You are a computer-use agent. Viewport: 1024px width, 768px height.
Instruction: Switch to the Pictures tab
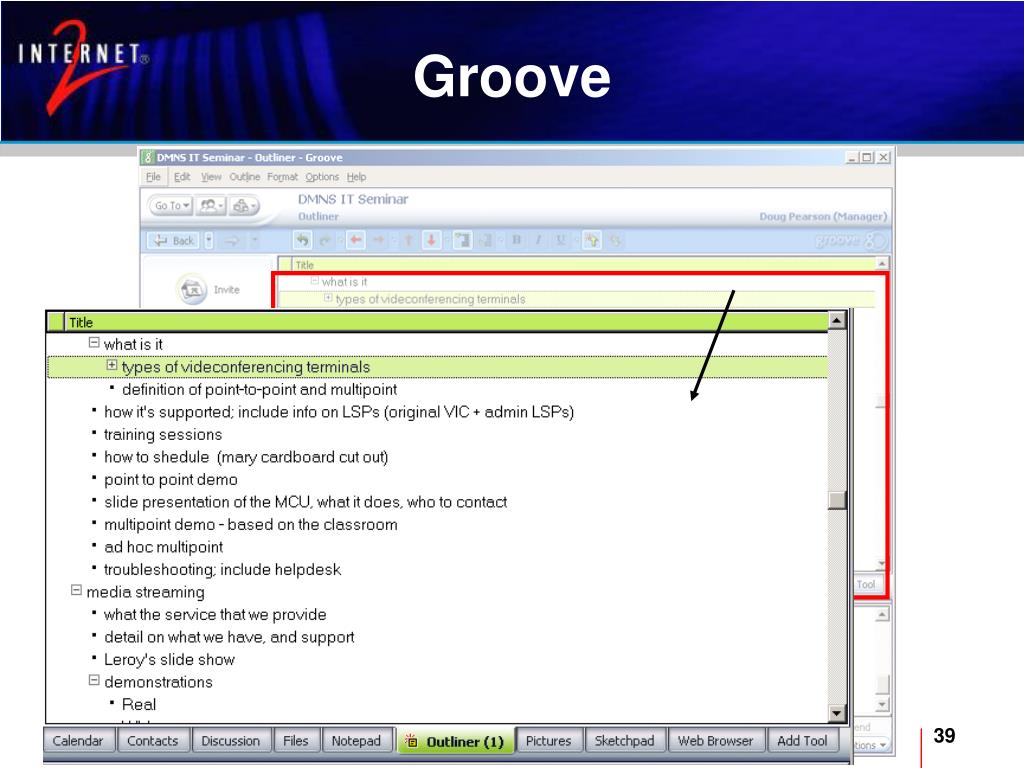click(x=548, y=741)
